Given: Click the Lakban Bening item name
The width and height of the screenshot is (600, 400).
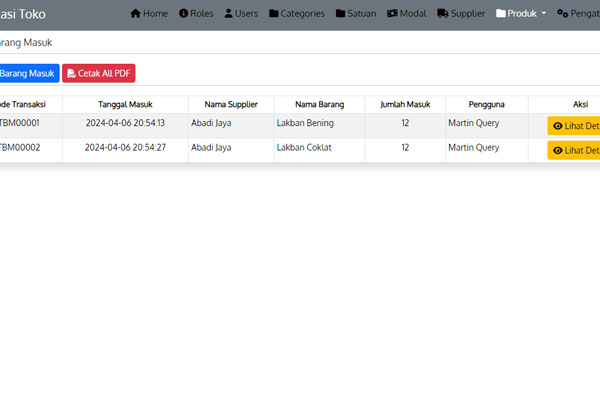Looking at the screenshot, I should 305,123.
